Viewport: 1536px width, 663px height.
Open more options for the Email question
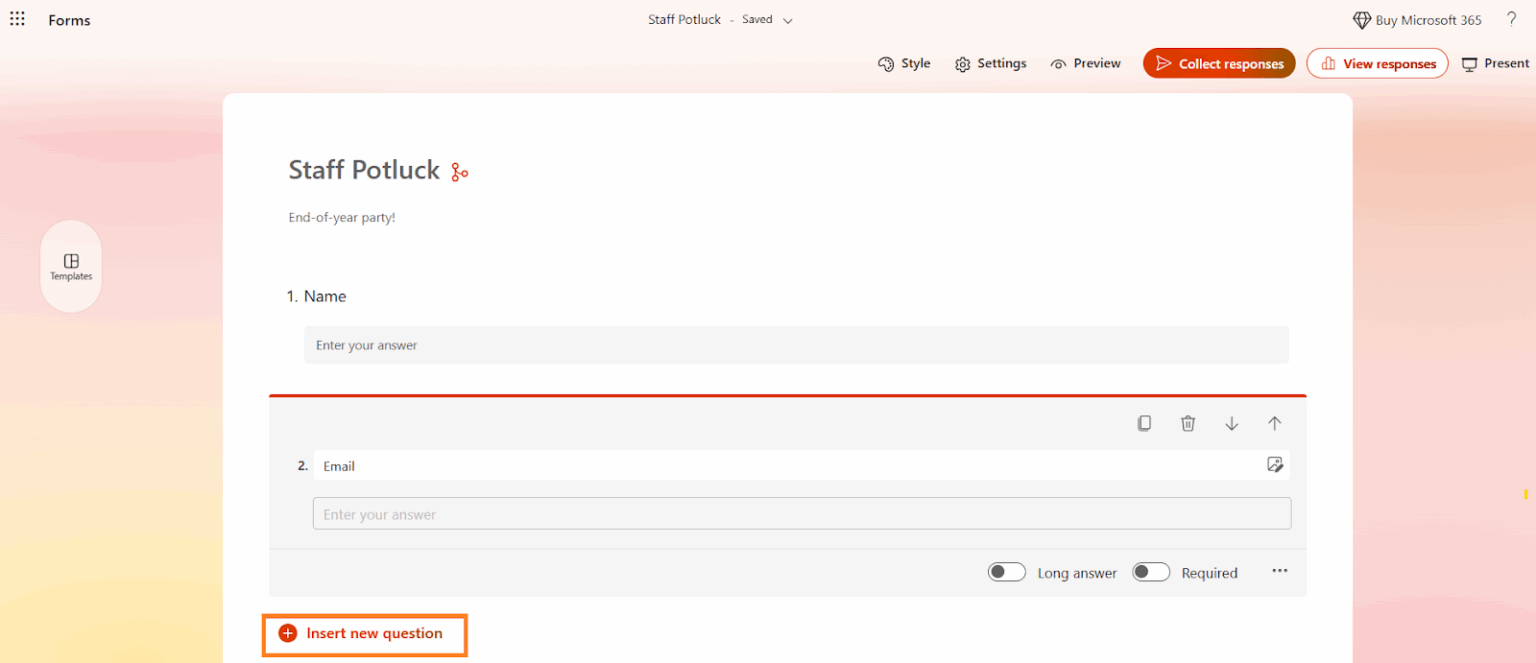[1279, 571]
